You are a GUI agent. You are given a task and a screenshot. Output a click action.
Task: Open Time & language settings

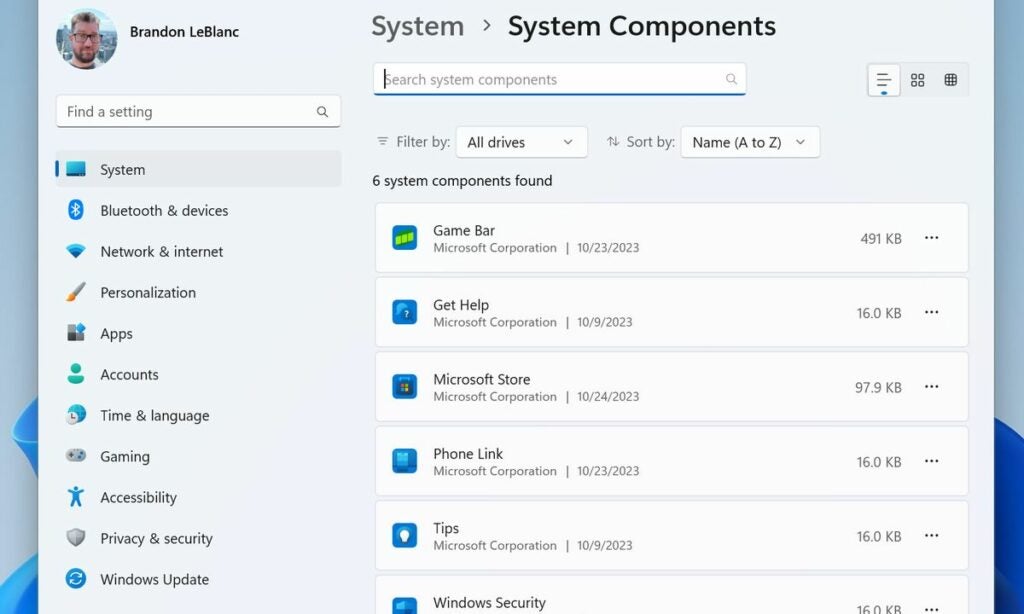click(x=199, y=415)
